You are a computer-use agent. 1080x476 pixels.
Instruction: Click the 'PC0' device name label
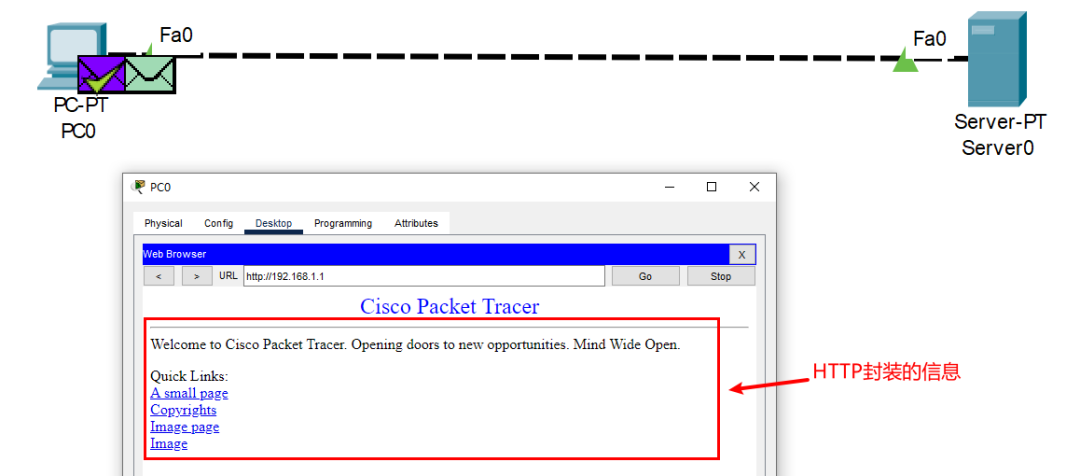coord(79,131)
